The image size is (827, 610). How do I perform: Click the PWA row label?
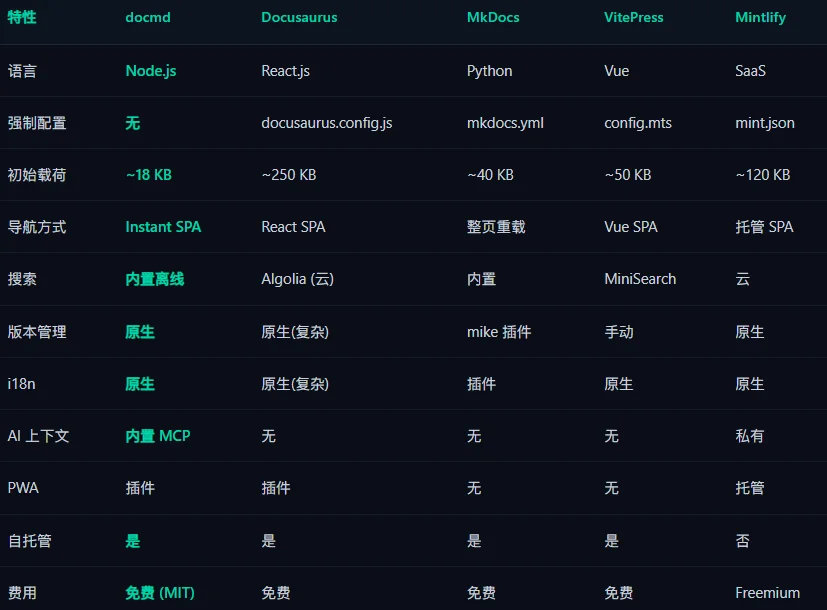(23, 488)
